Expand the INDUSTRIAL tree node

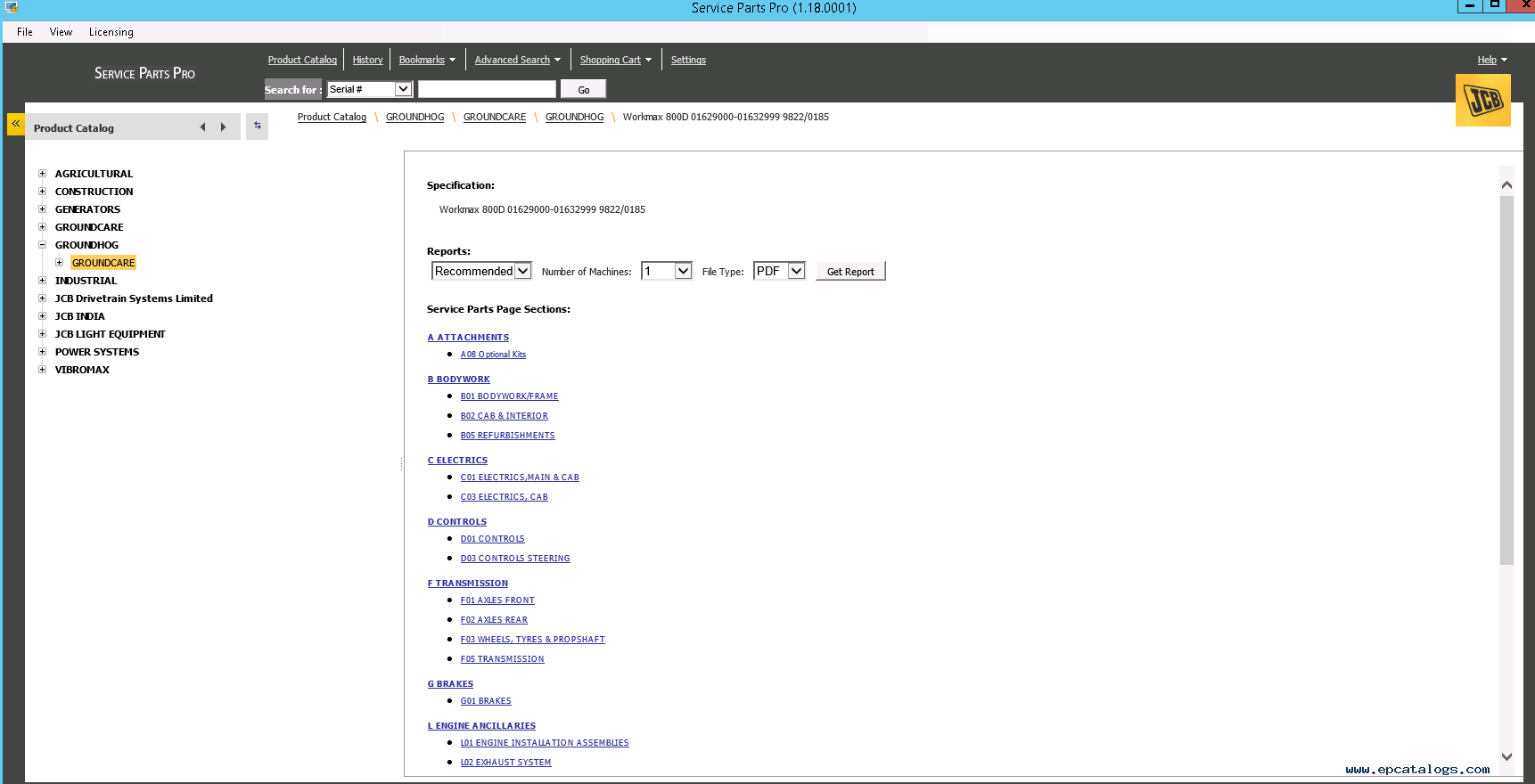pos(42,281)
